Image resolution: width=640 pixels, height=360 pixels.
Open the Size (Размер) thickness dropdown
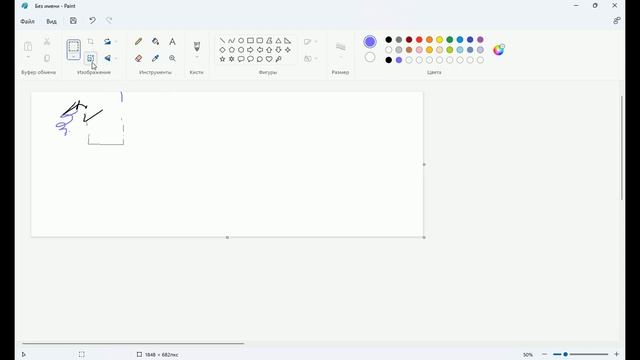pyautogui.click(x=340, y=50)
